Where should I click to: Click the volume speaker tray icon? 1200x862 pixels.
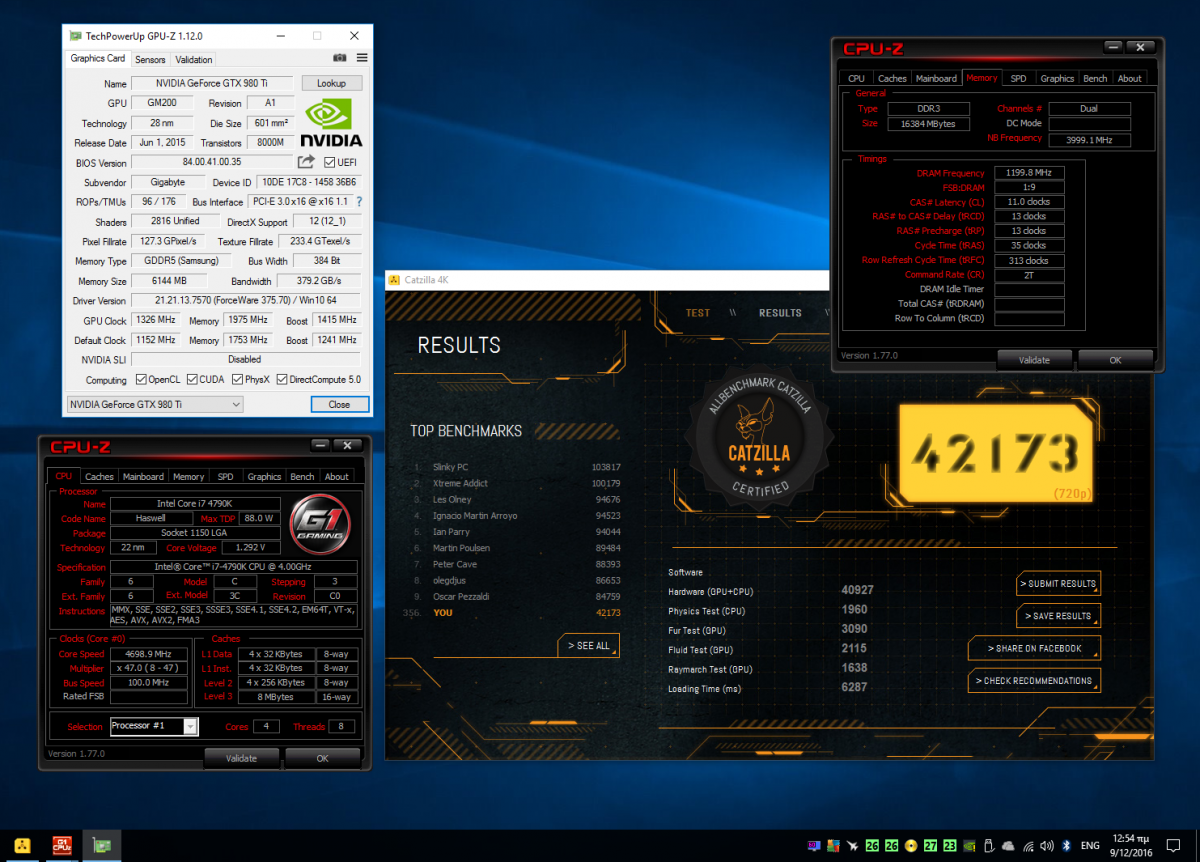(1047, 846)
